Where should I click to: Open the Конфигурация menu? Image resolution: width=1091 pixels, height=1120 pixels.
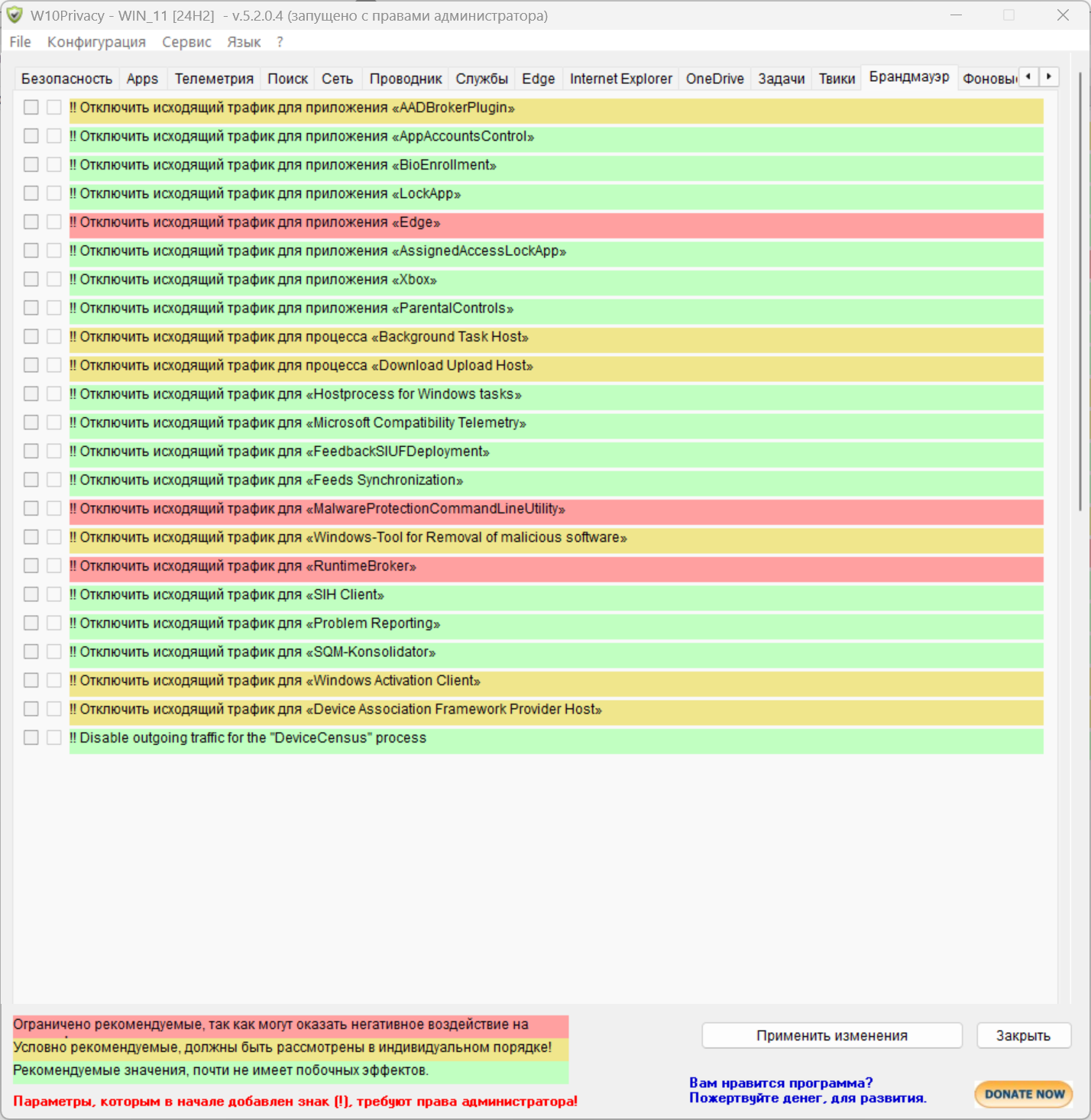click(96, 42)
